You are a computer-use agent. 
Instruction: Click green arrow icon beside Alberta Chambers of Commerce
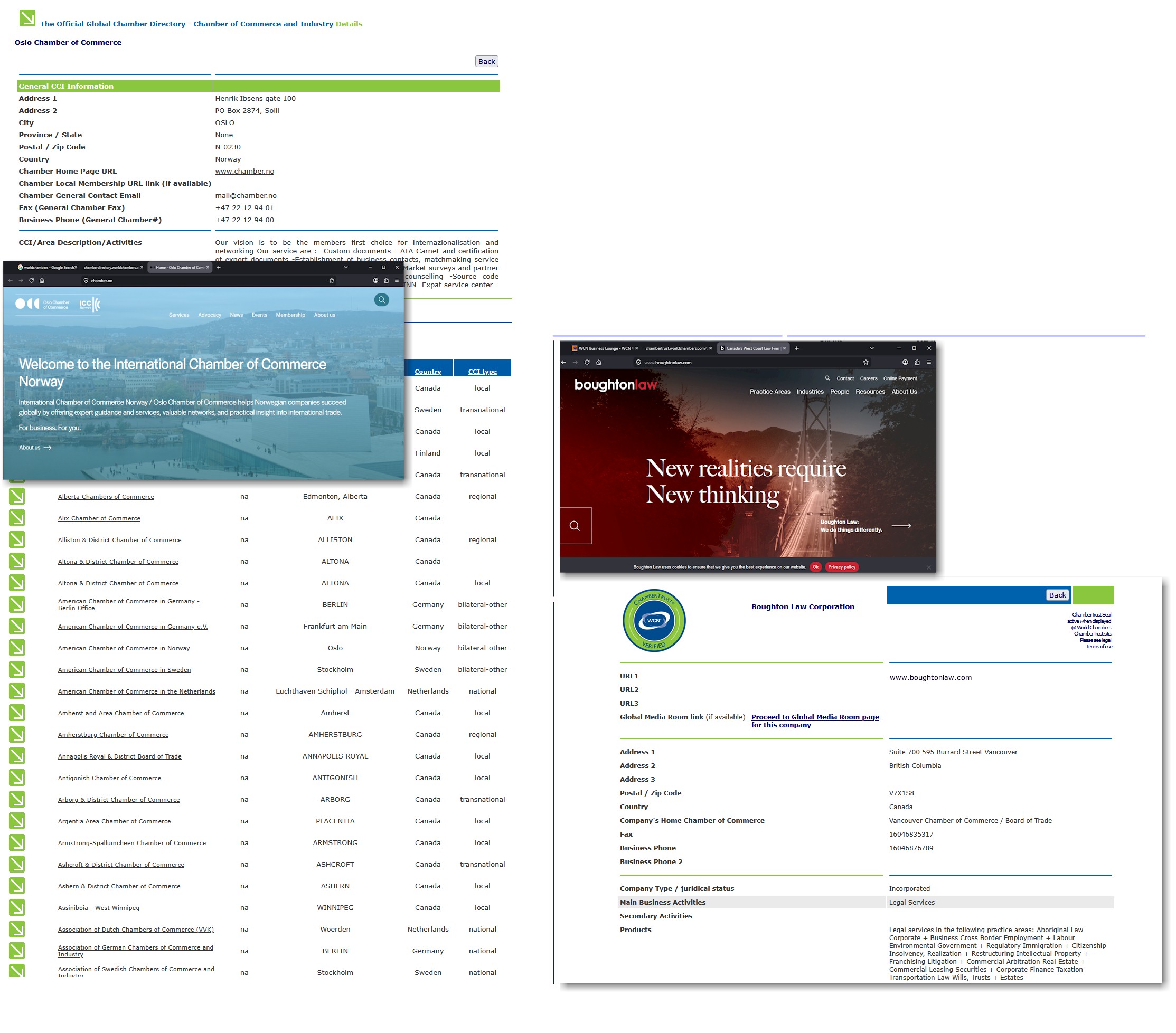coord(17,496)
